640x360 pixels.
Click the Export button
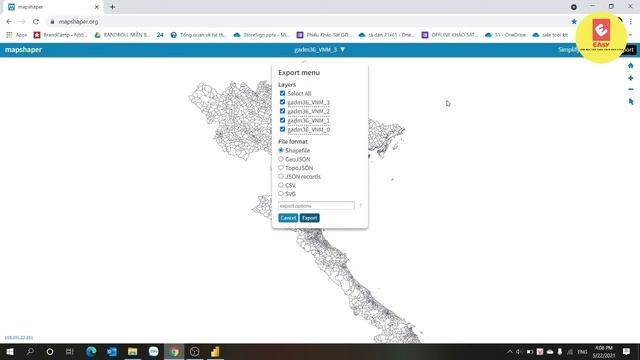310,218
